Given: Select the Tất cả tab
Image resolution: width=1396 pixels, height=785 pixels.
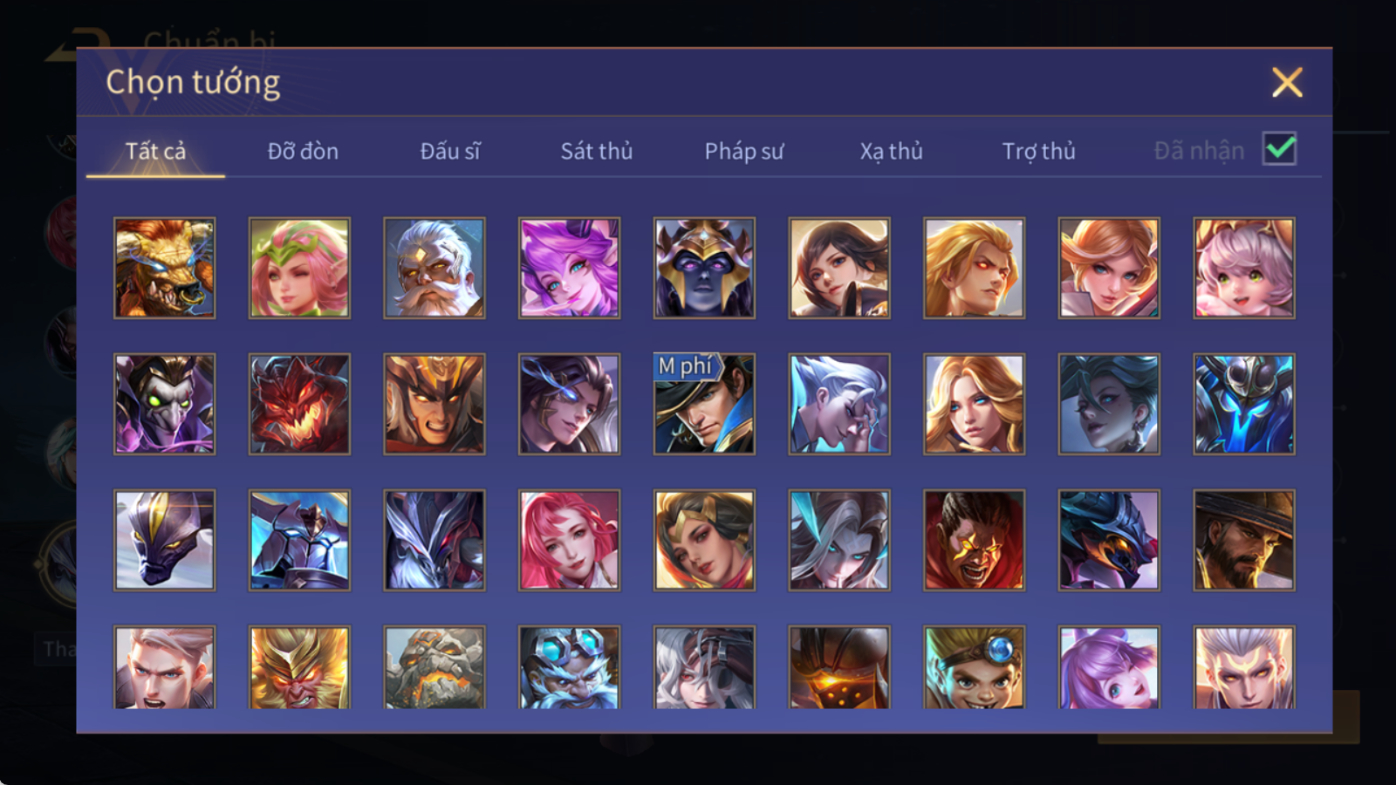Looking at the screenshot, I should tap(156, 151).
